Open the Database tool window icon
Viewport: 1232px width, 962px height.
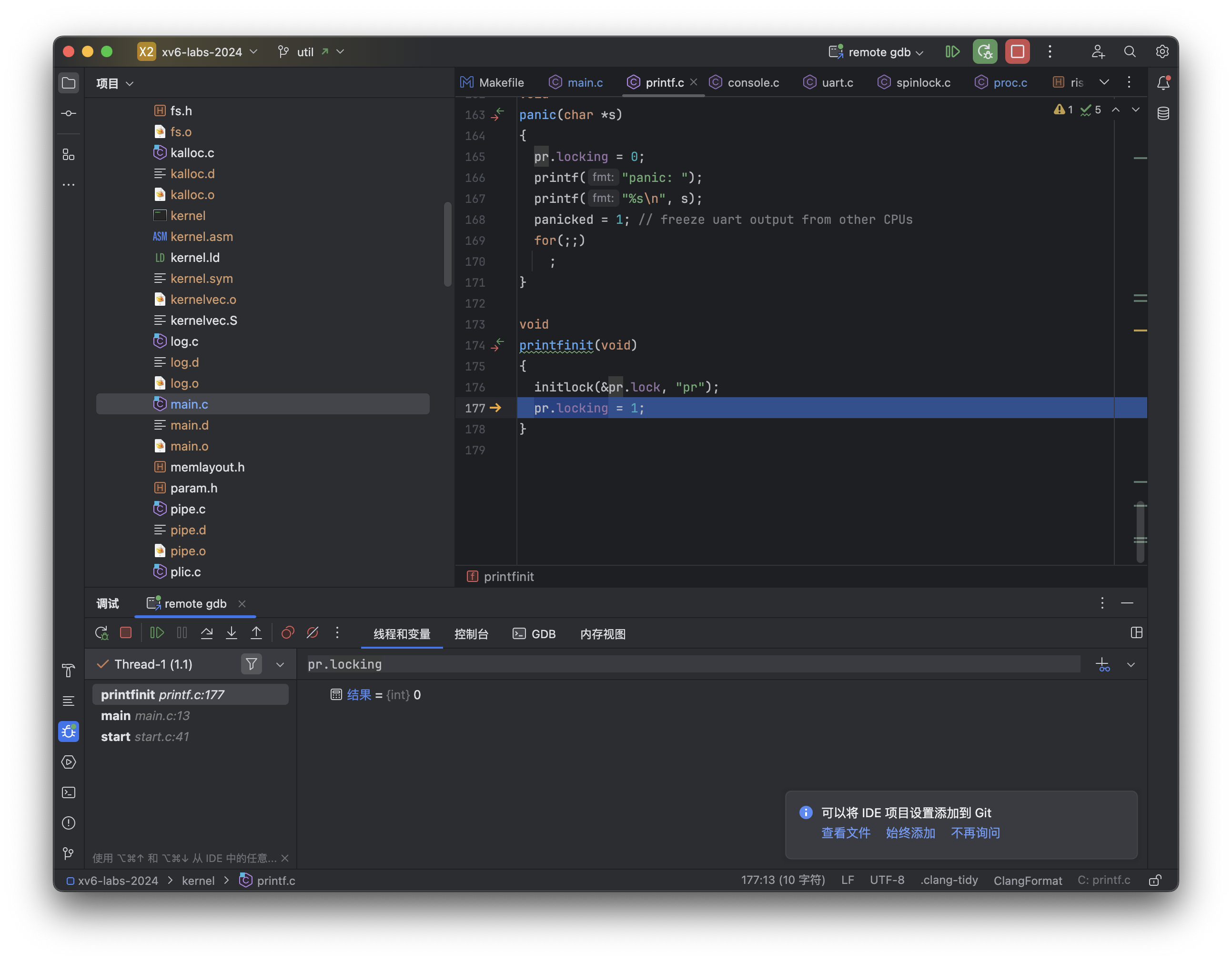pyautogui.click(x=1163, y=113)
